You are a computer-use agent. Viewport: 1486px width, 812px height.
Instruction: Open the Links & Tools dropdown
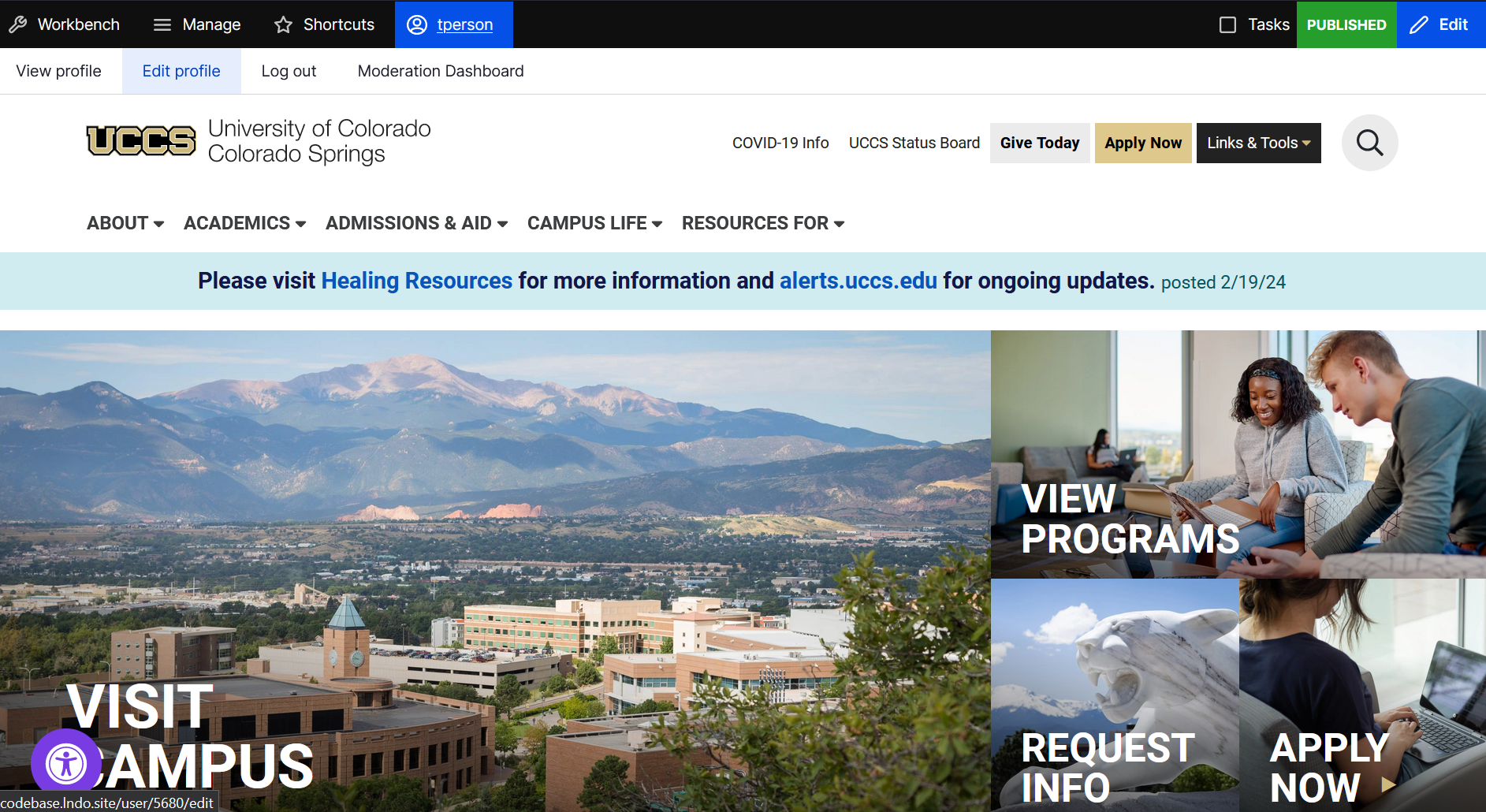pos(1259,143)
